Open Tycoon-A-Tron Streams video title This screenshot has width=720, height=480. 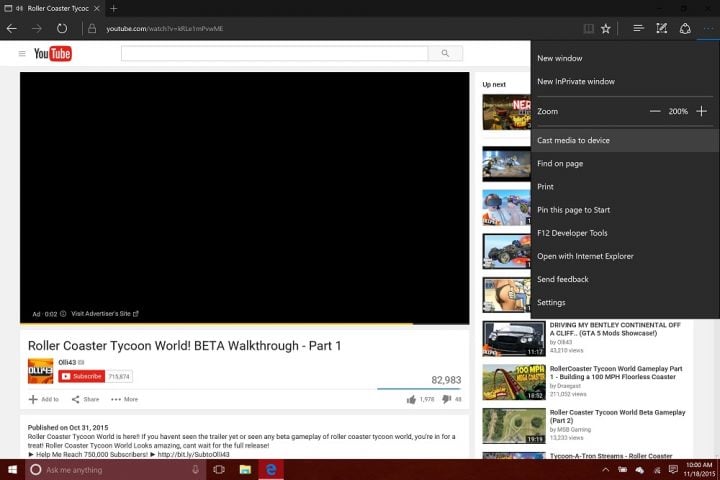611,456
